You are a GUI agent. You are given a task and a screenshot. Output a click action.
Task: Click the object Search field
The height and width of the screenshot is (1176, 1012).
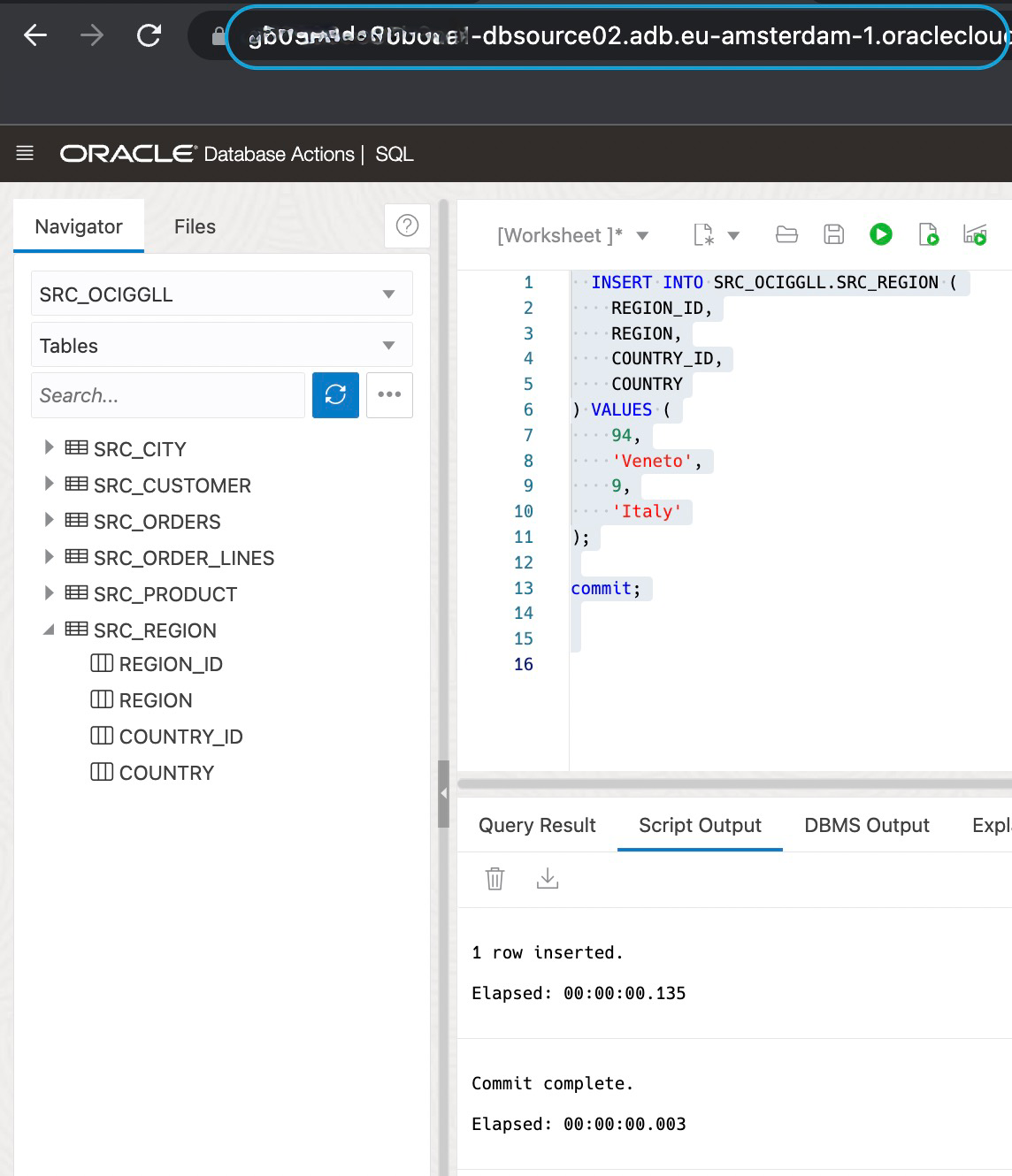168,395
